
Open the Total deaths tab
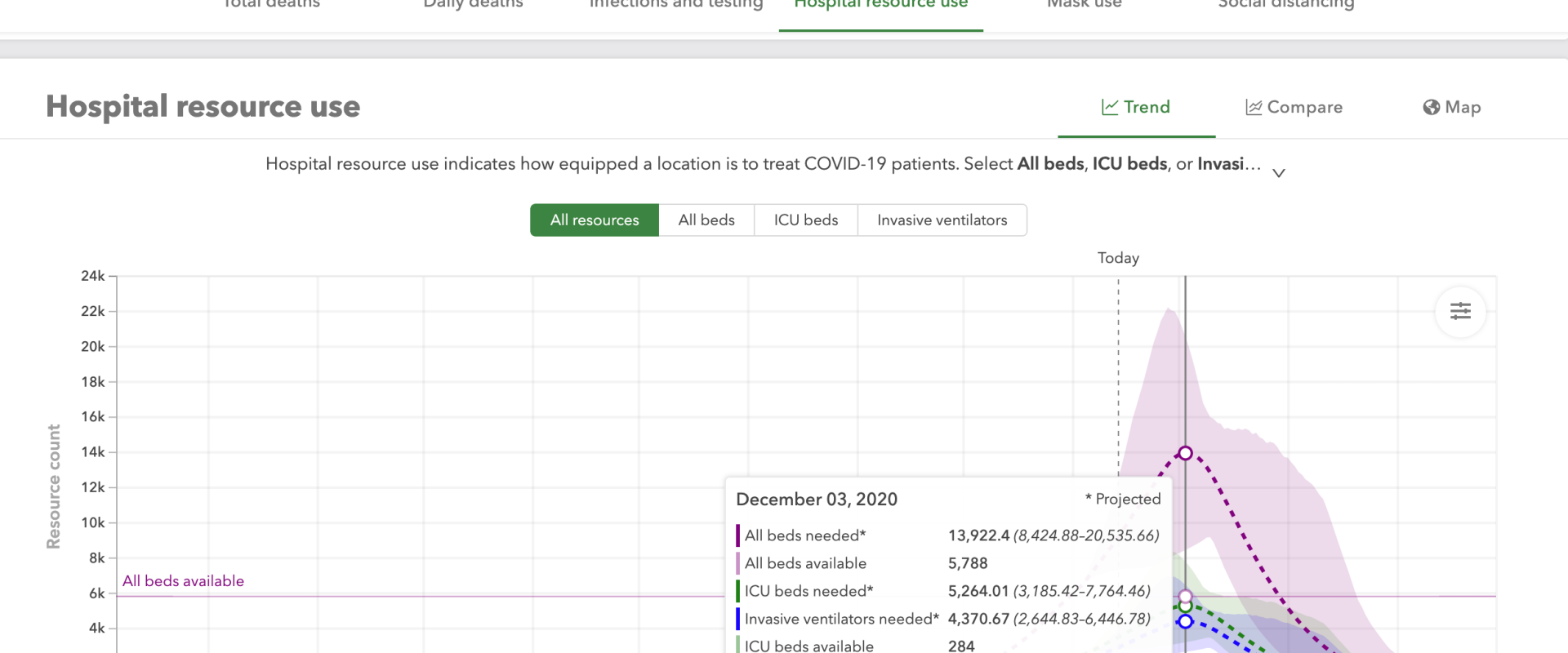point(272,5)
